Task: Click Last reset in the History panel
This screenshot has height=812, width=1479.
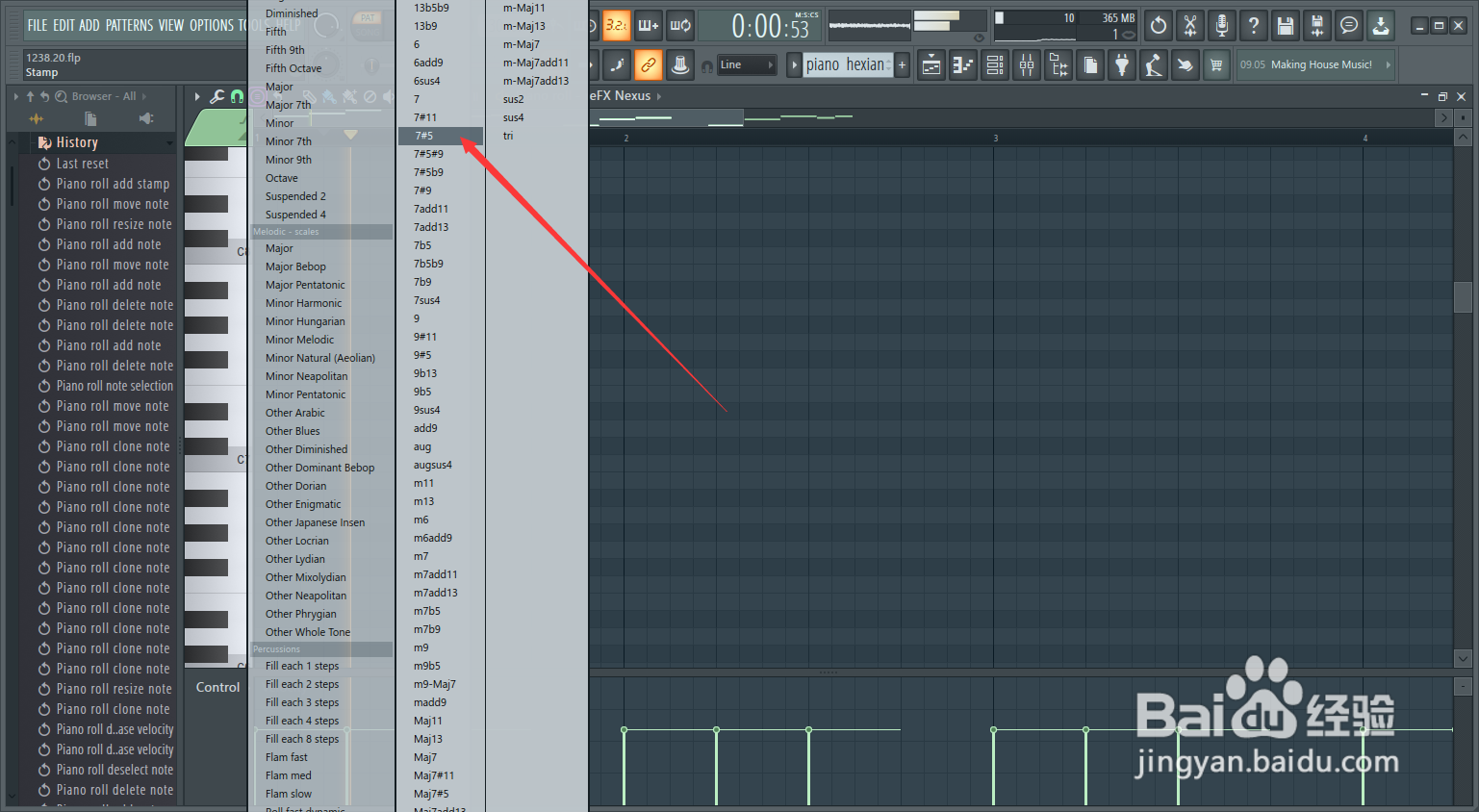Action: point(83,164)
